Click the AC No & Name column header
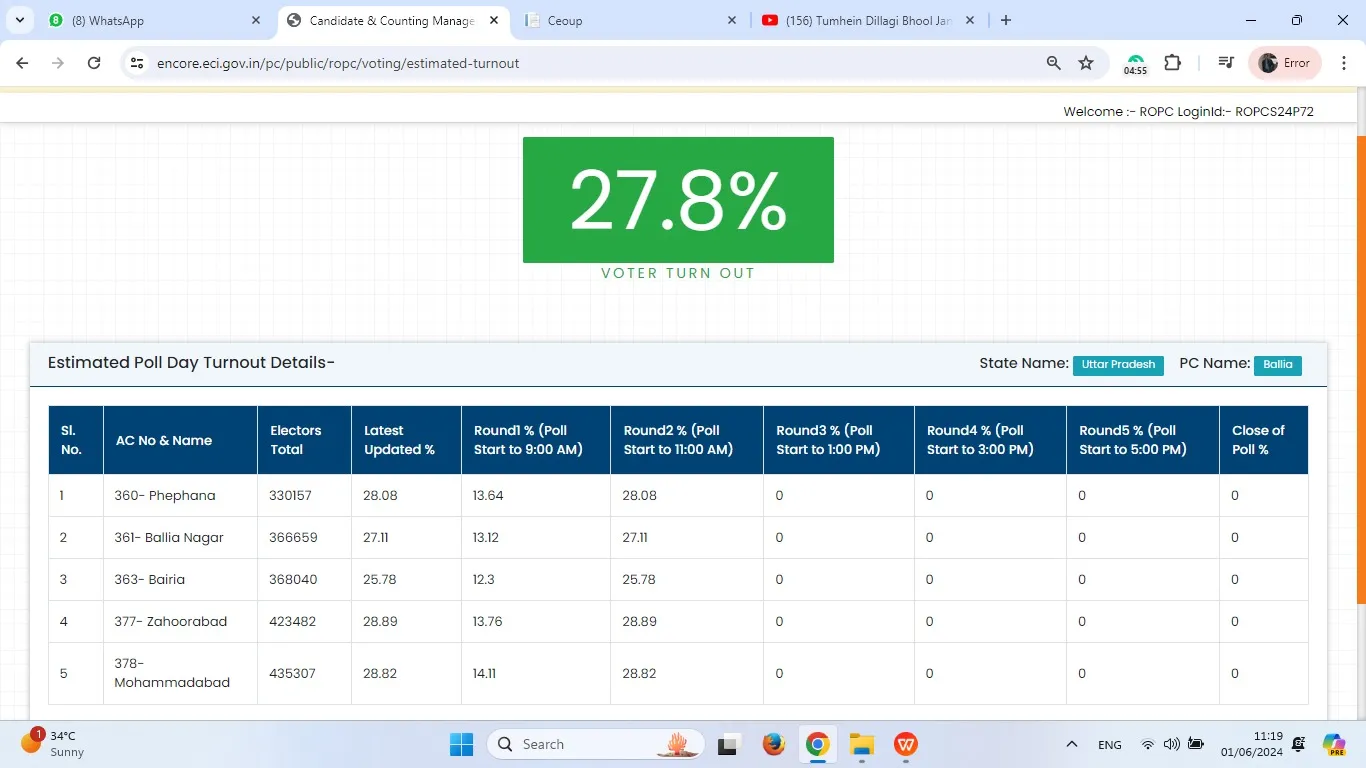Viewport: 1366px width, 768px height. pyautogui.click(x=180, y=440)
